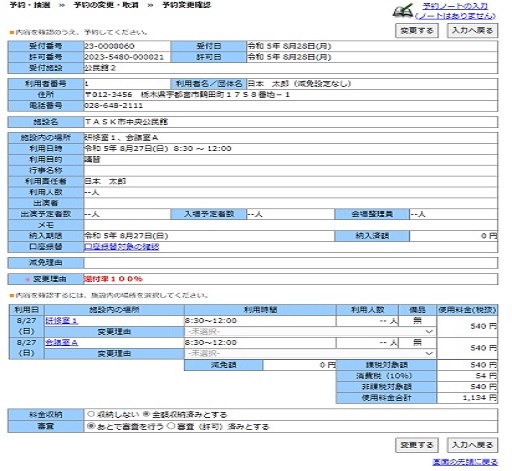This screenshot has width=512, height=471.
Task: Open the 口座振替対象の確認 link
Action: coord(121,247)
